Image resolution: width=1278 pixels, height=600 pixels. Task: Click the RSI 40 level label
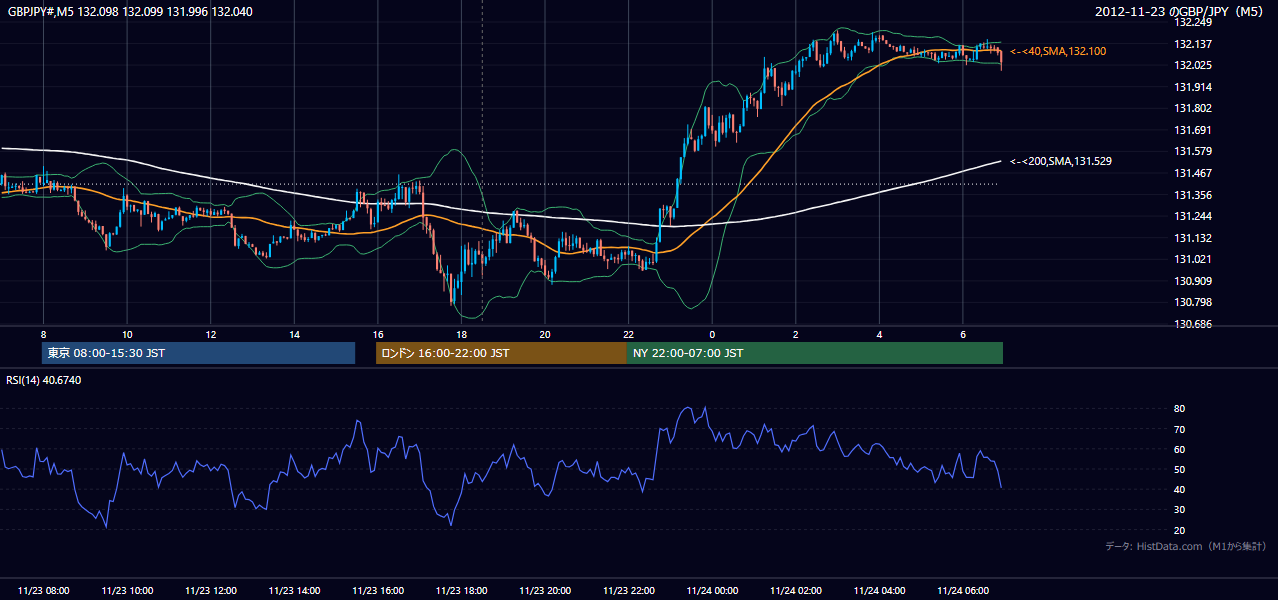pos(1179,489)
